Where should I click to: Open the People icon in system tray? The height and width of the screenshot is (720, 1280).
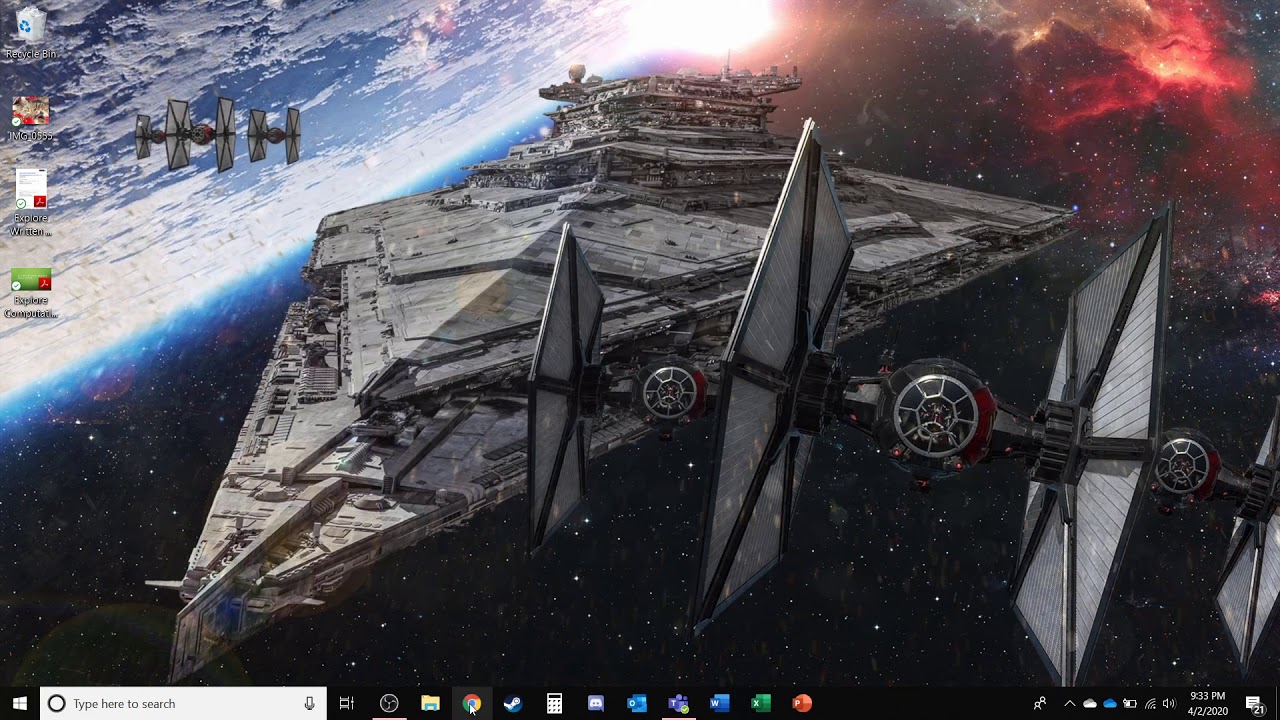[1040, 704]
